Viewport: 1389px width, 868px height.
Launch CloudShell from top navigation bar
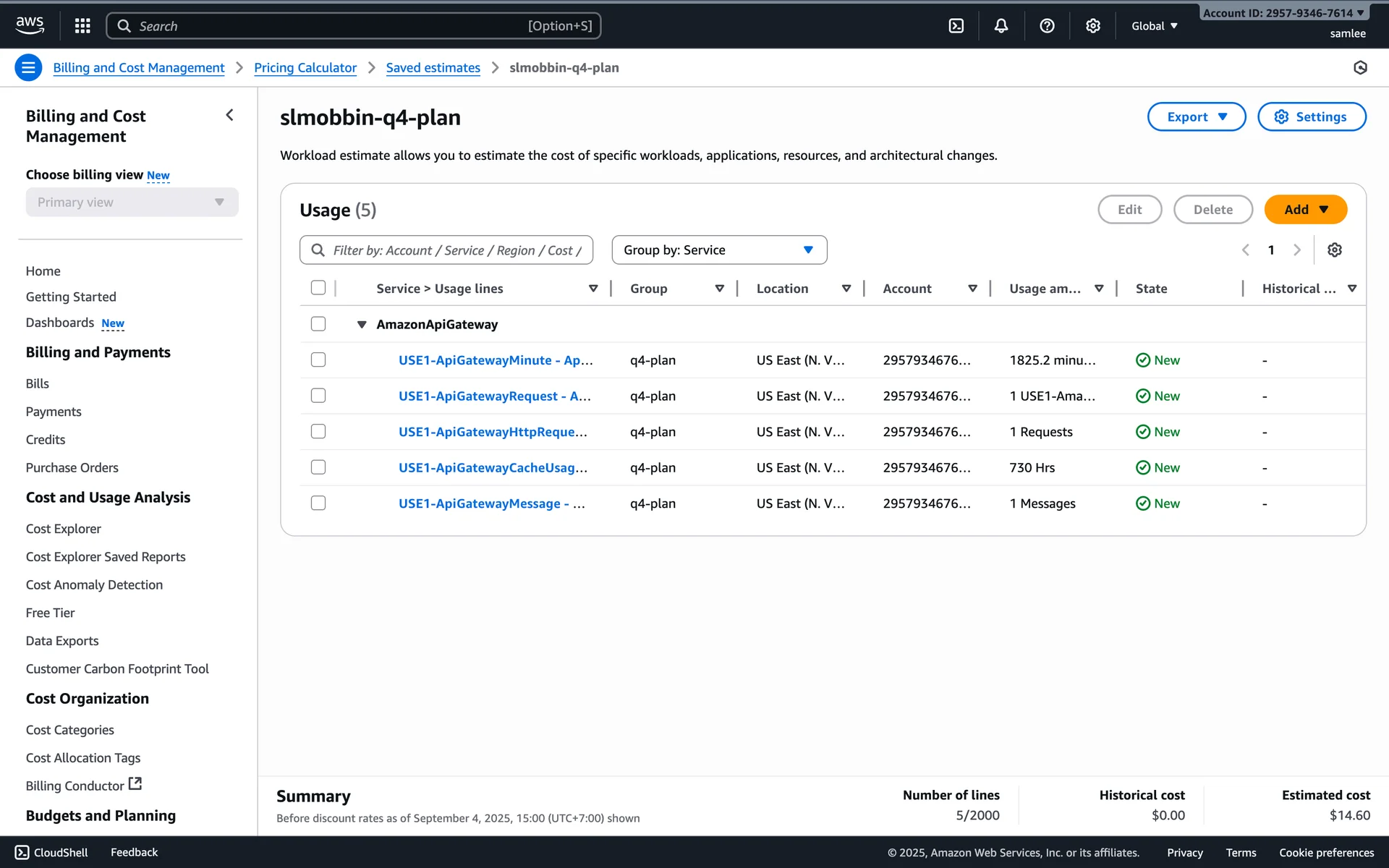[x=956, y=26]
